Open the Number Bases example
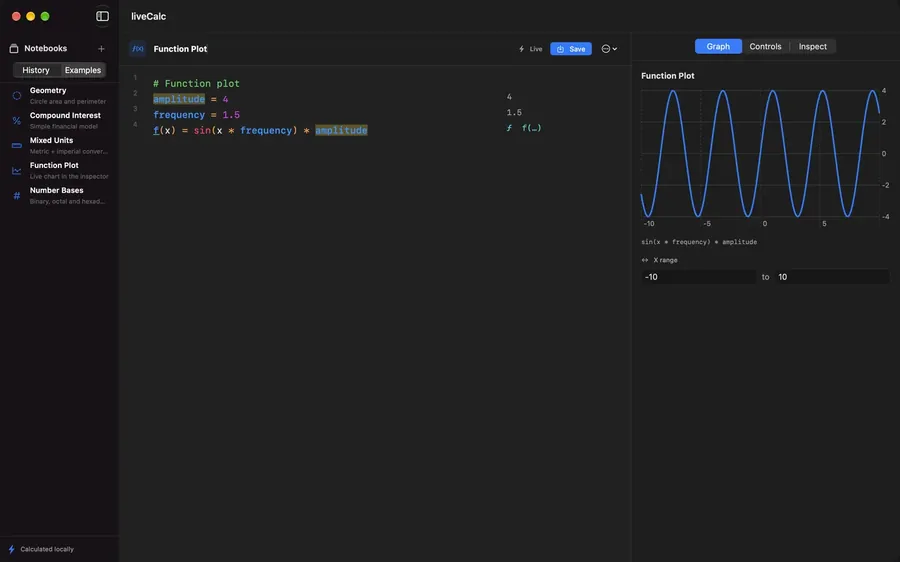Image resolution: width=900 pixels, height=562 pixels. 60,196
